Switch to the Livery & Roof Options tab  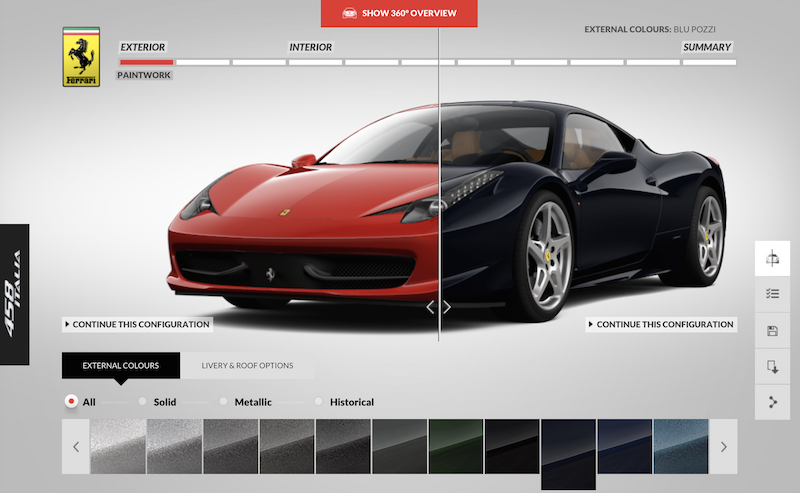tap(247, 365)
